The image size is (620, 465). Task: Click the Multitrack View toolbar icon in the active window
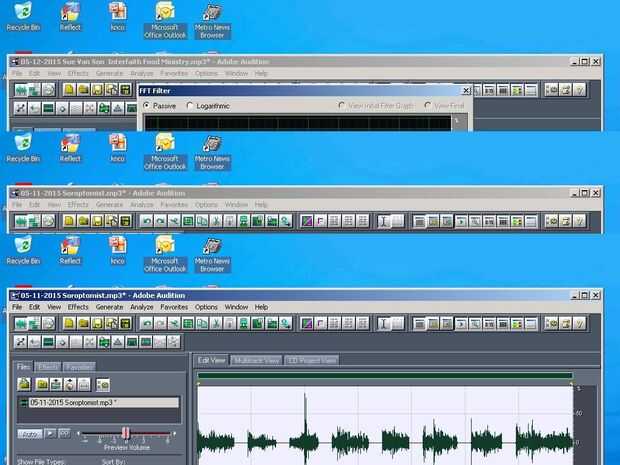point(34,323)
